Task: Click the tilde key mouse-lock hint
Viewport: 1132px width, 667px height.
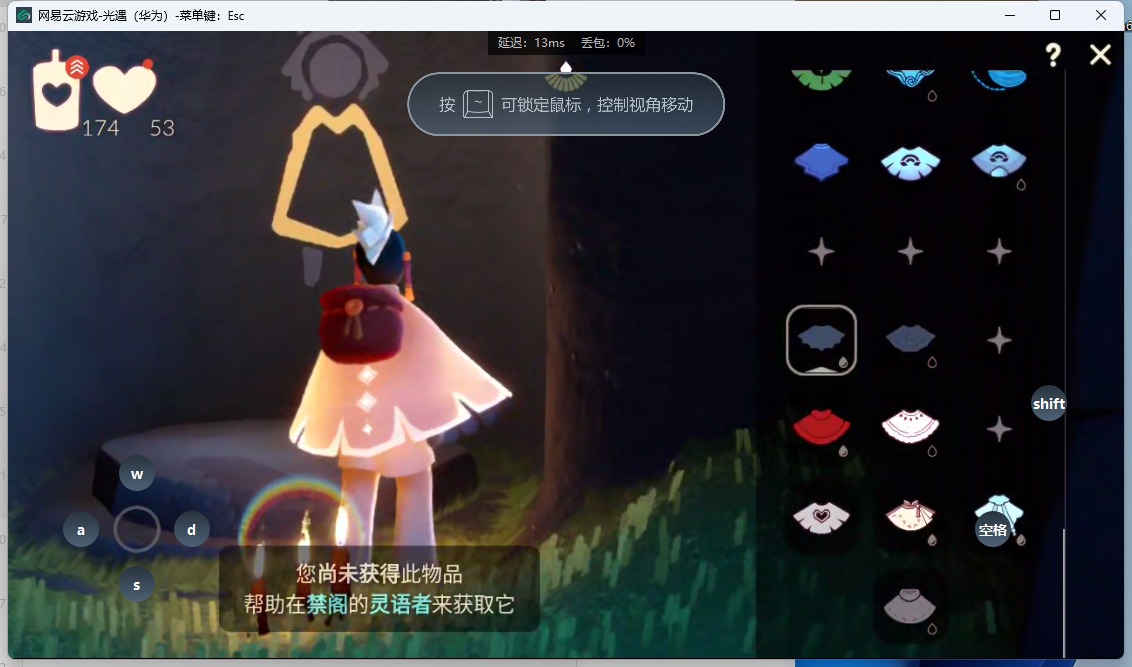Action: click(x=478, y=105)
